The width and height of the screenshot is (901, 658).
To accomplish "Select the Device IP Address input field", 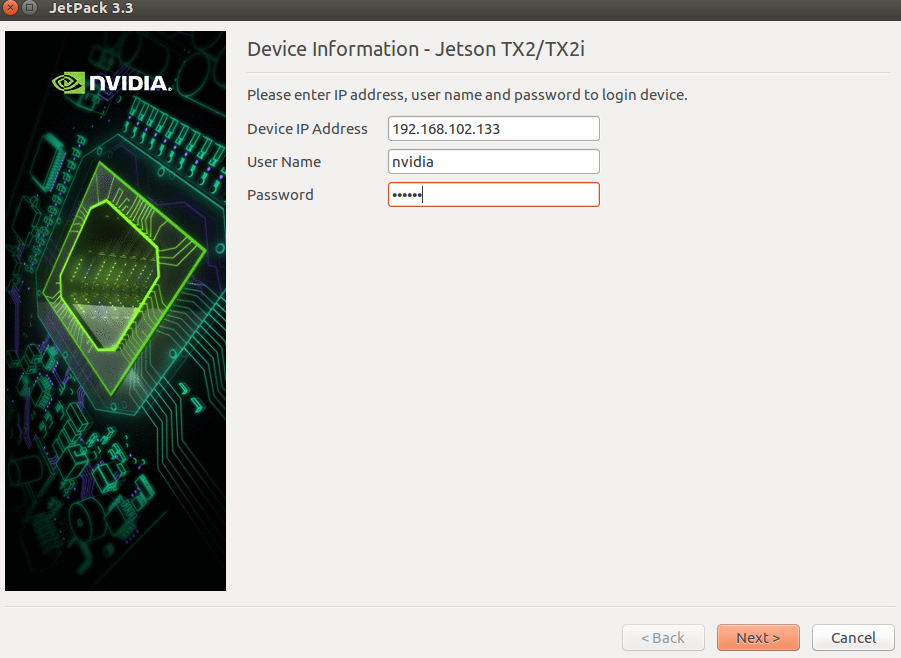I will 493,128.
